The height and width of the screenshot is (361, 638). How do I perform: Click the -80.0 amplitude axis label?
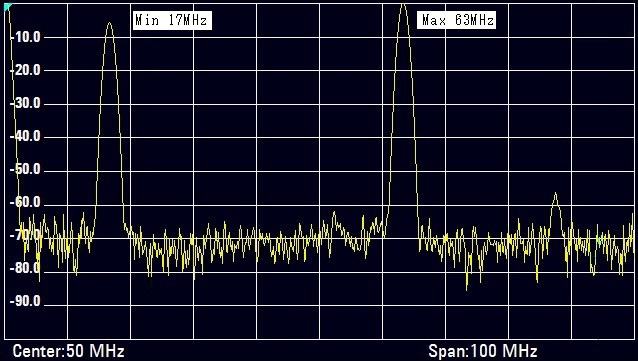click(25, 268)
